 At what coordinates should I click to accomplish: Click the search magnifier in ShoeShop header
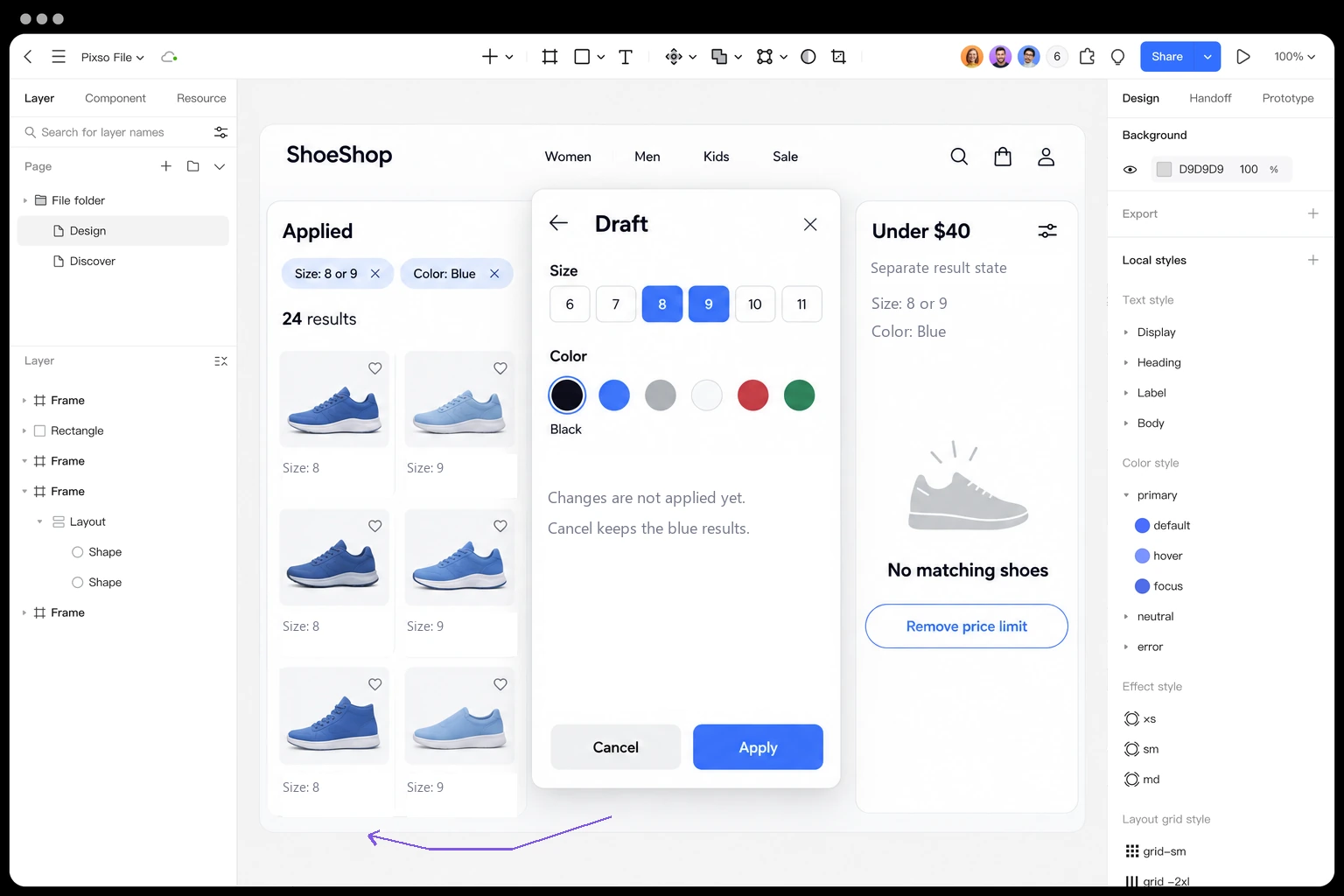(959, 157)
